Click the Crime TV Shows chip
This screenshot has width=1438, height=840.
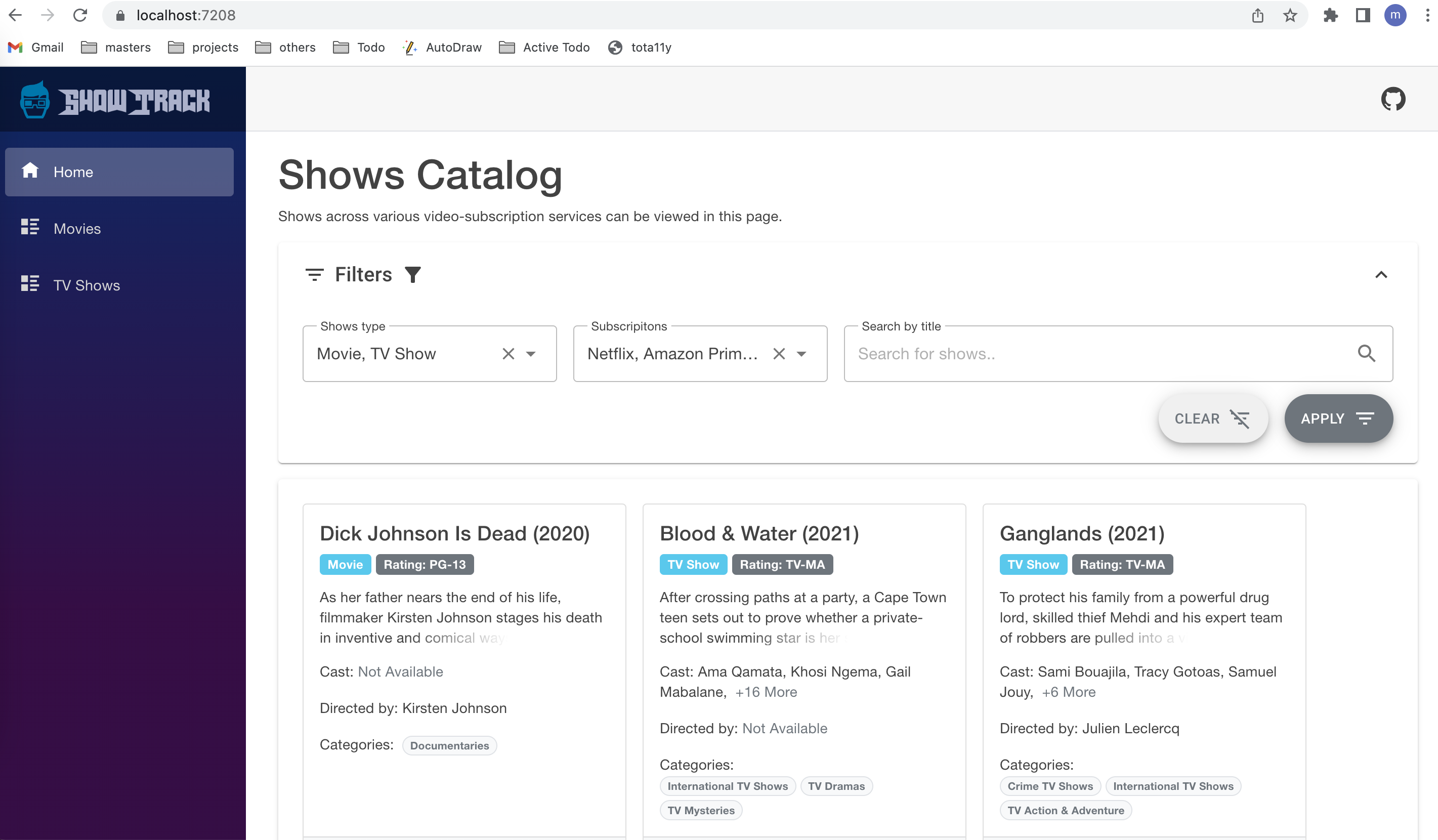point(1050,786)
